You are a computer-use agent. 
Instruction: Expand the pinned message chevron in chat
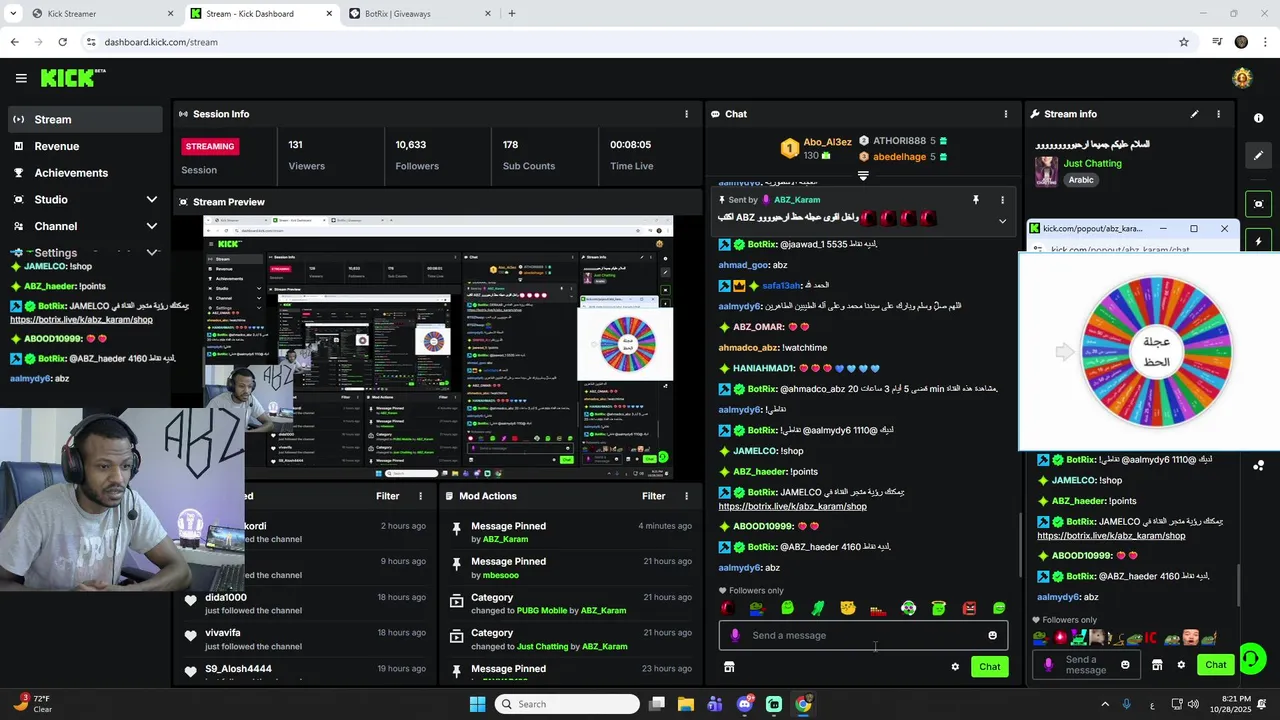pyautogui.click(x=1002, y=221)
